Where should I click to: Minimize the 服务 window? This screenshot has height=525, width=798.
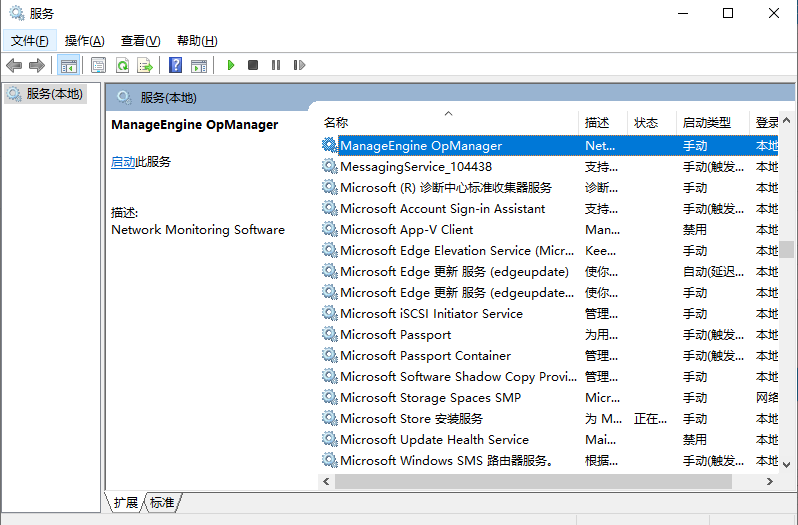point(683,13)
